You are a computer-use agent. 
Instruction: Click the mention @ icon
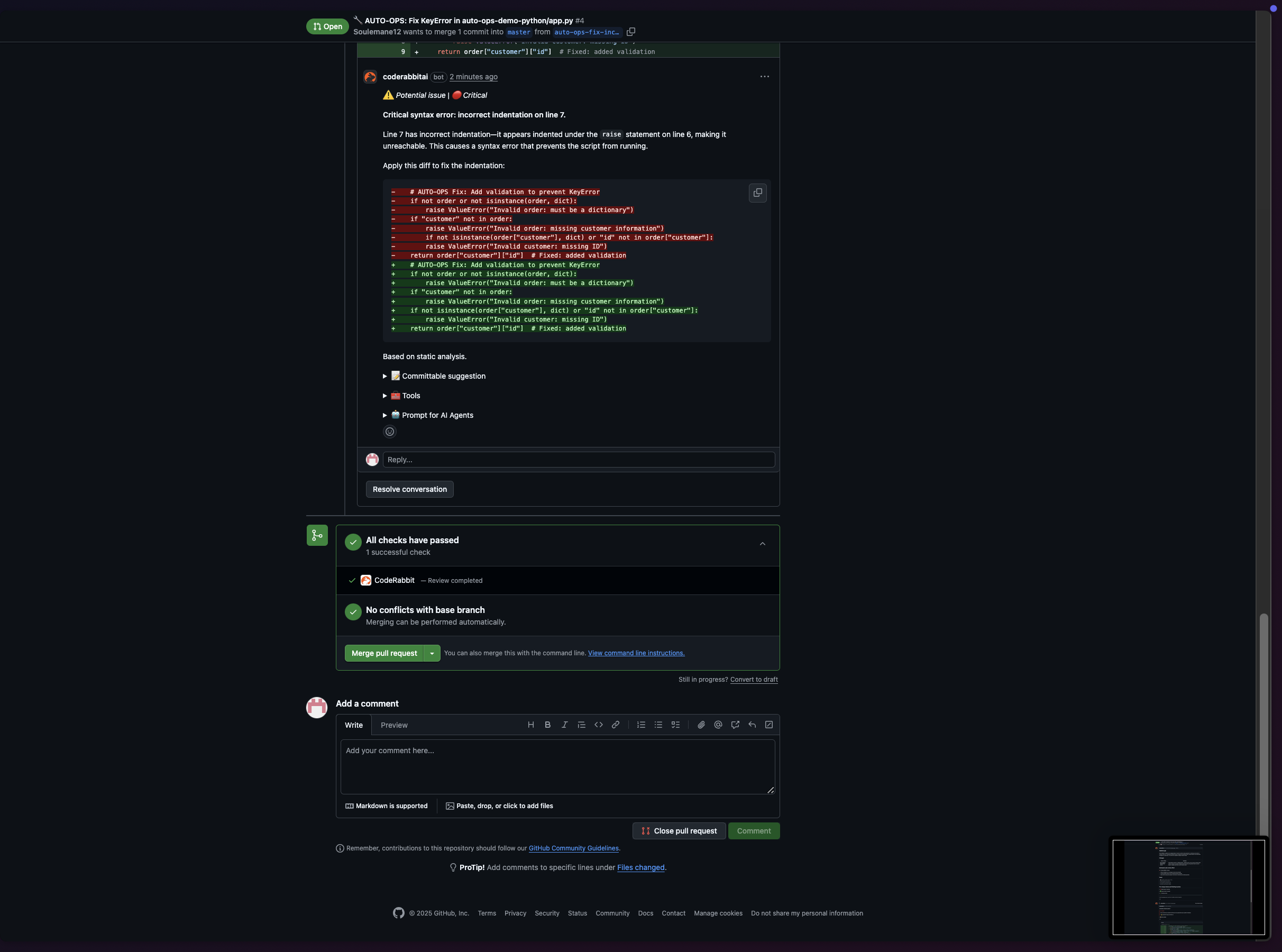(718, 725)
